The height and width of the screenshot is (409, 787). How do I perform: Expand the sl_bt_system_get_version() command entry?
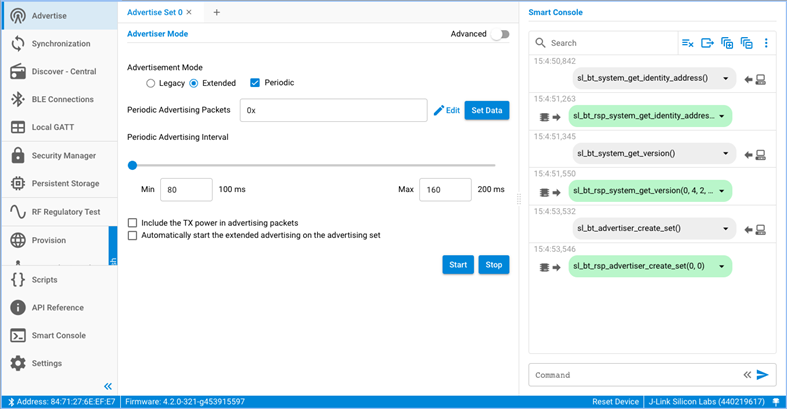coord(725,154)
